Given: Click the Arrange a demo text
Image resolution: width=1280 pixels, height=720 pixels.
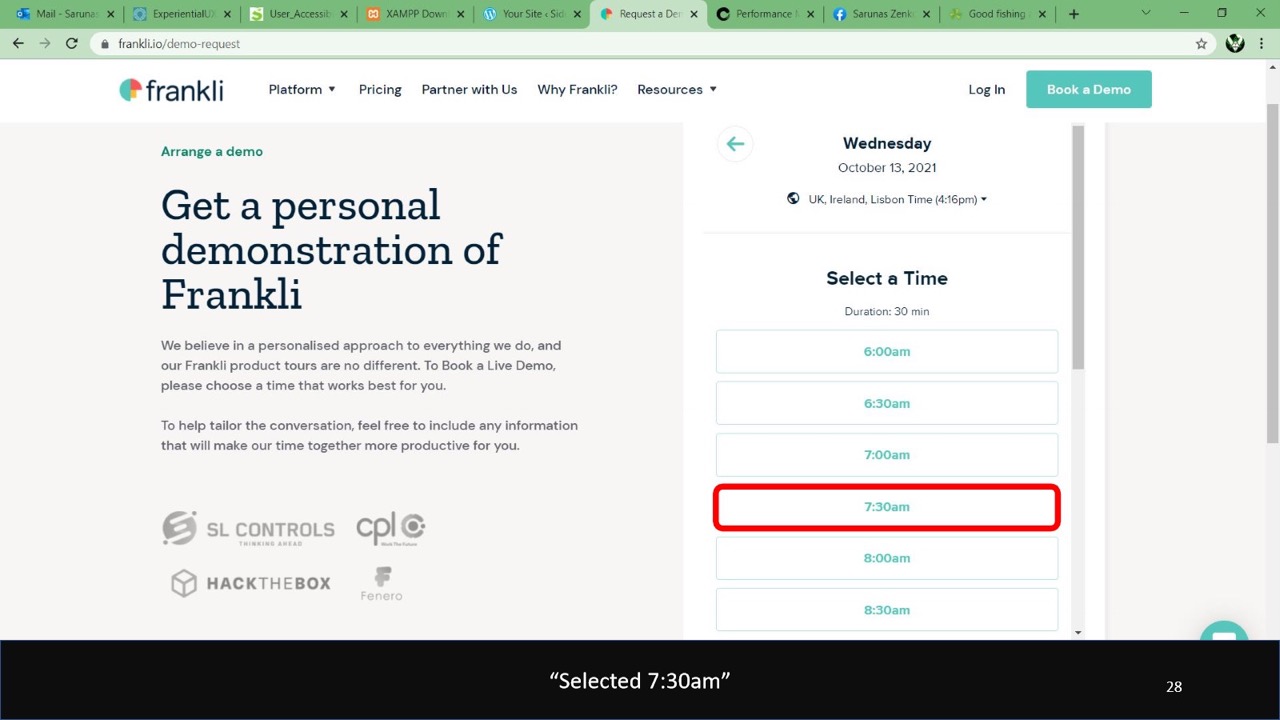Looking at the screenshot, I should pos(212,151).
